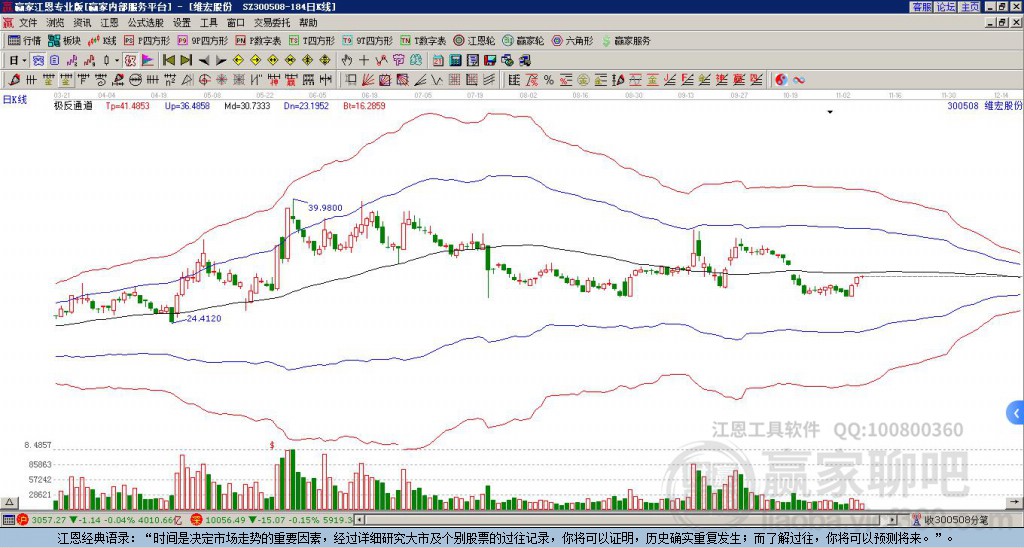Click the 39.9800 high price label
The height and width of the screenshot is (548, 1024).
(x=325, y=208)
